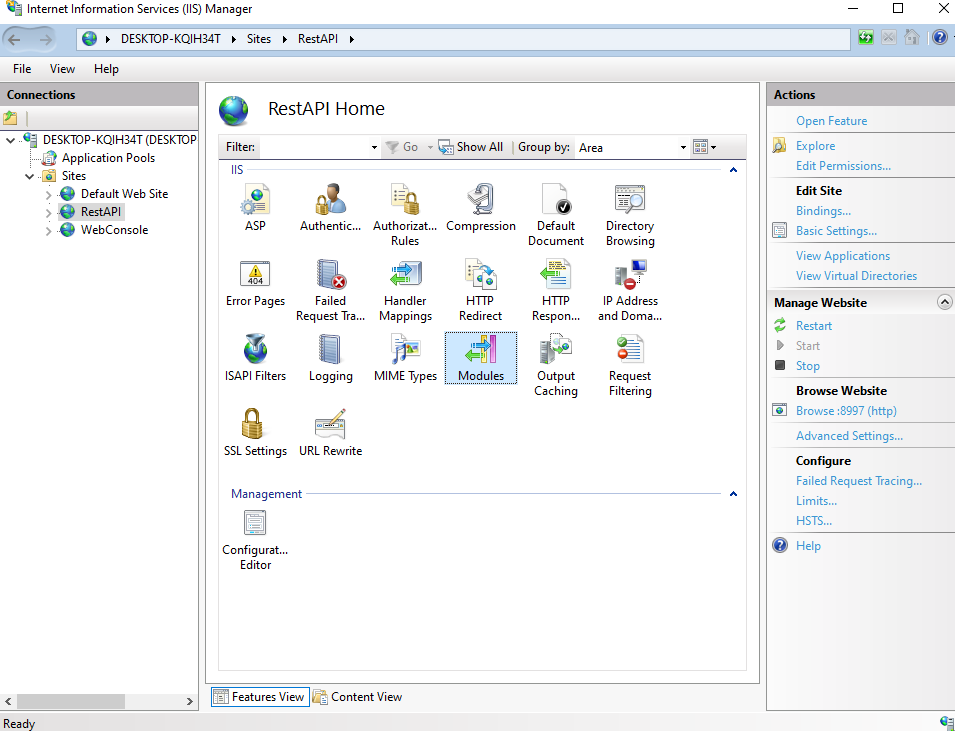Open the Help menu
Image resolution: width=955 pixels, height=731 pixels.
(106, 69)
